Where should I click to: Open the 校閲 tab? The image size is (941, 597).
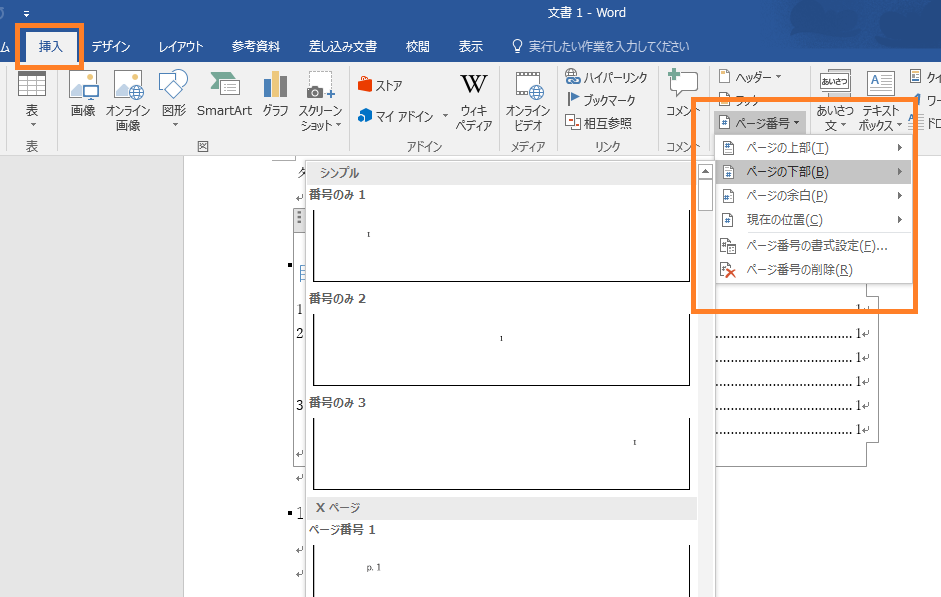coord(418,46)
